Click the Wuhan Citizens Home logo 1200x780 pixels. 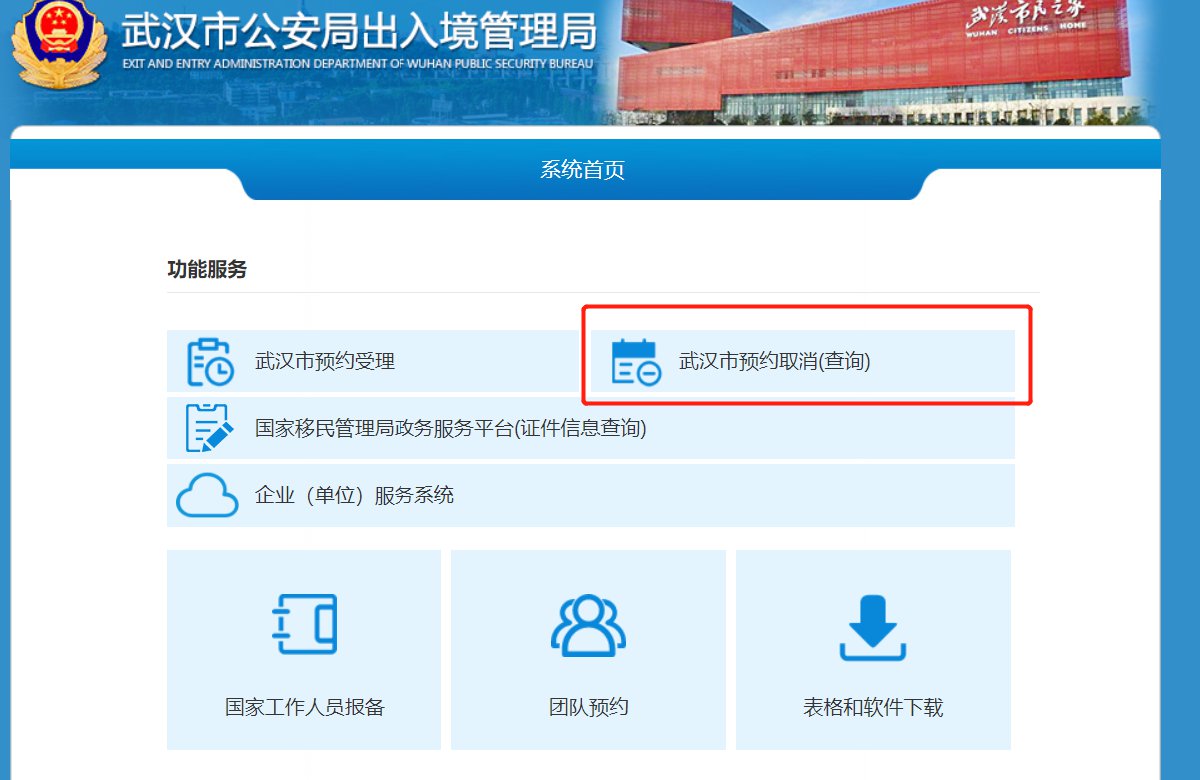1023,21
